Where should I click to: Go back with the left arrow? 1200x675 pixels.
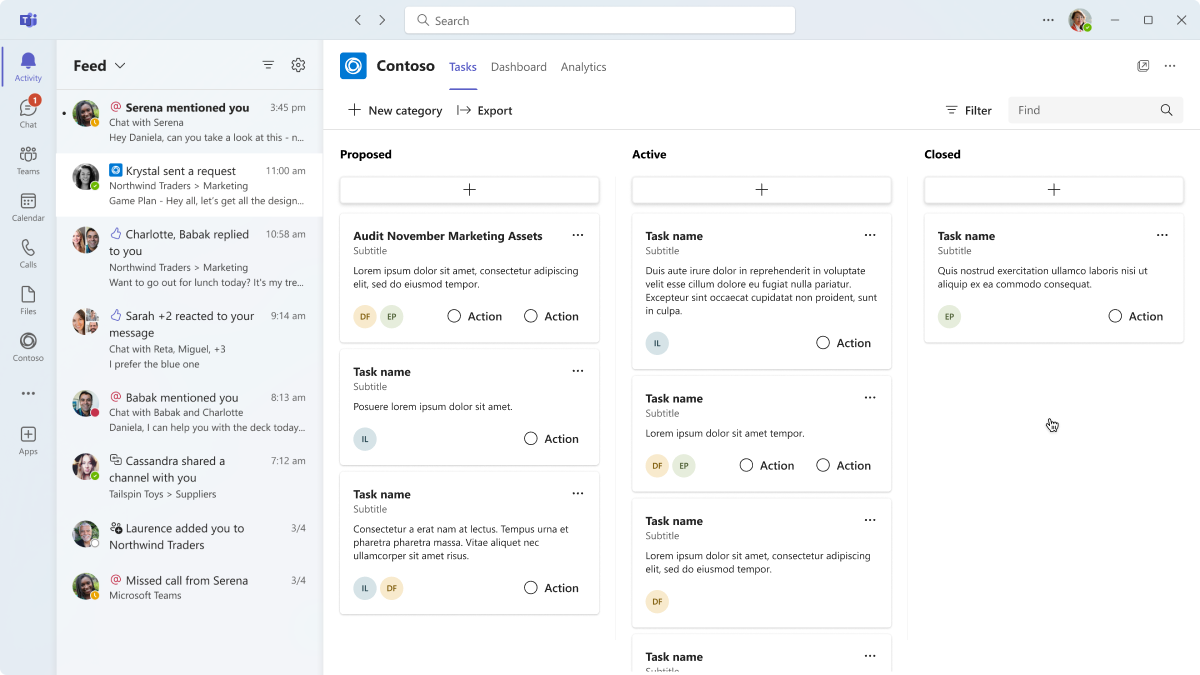coord(358,20)
